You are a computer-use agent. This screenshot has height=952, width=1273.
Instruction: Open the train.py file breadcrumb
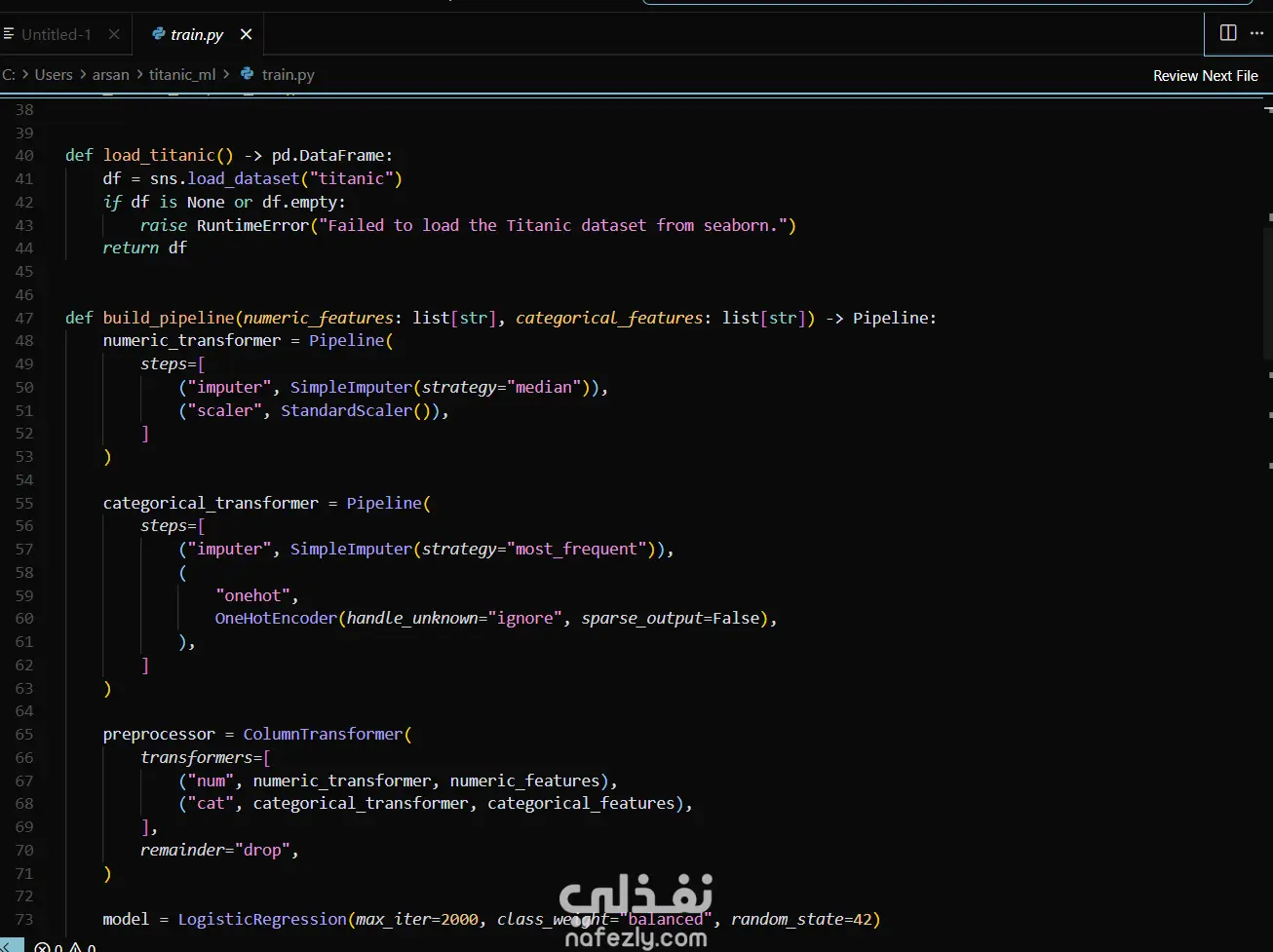coord(288,74)
